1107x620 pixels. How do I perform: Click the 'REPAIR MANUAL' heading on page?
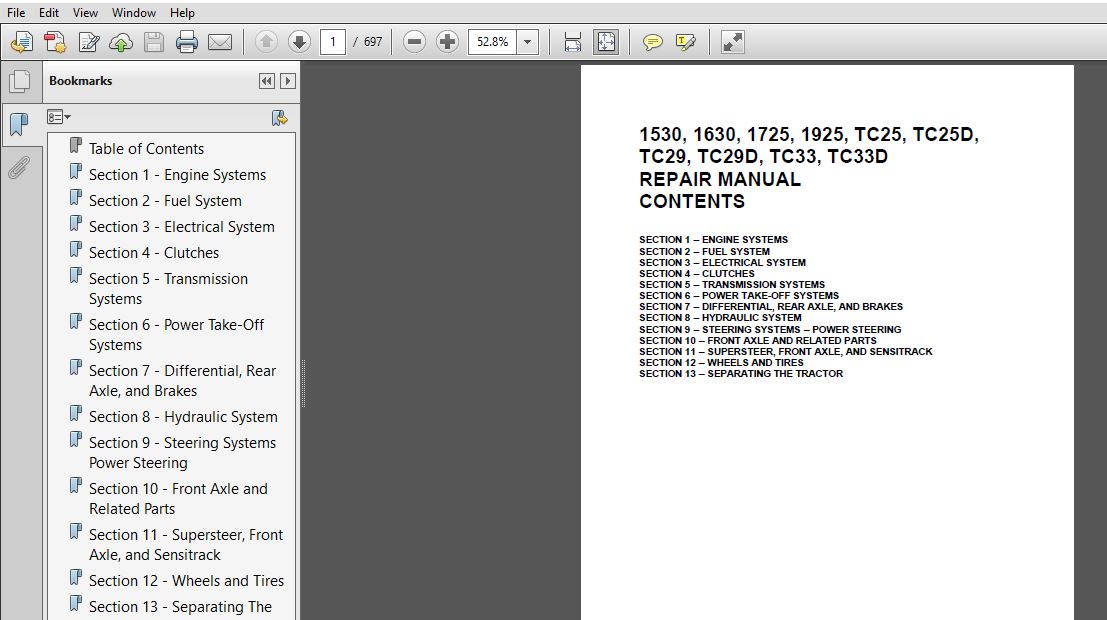[719, 179]
